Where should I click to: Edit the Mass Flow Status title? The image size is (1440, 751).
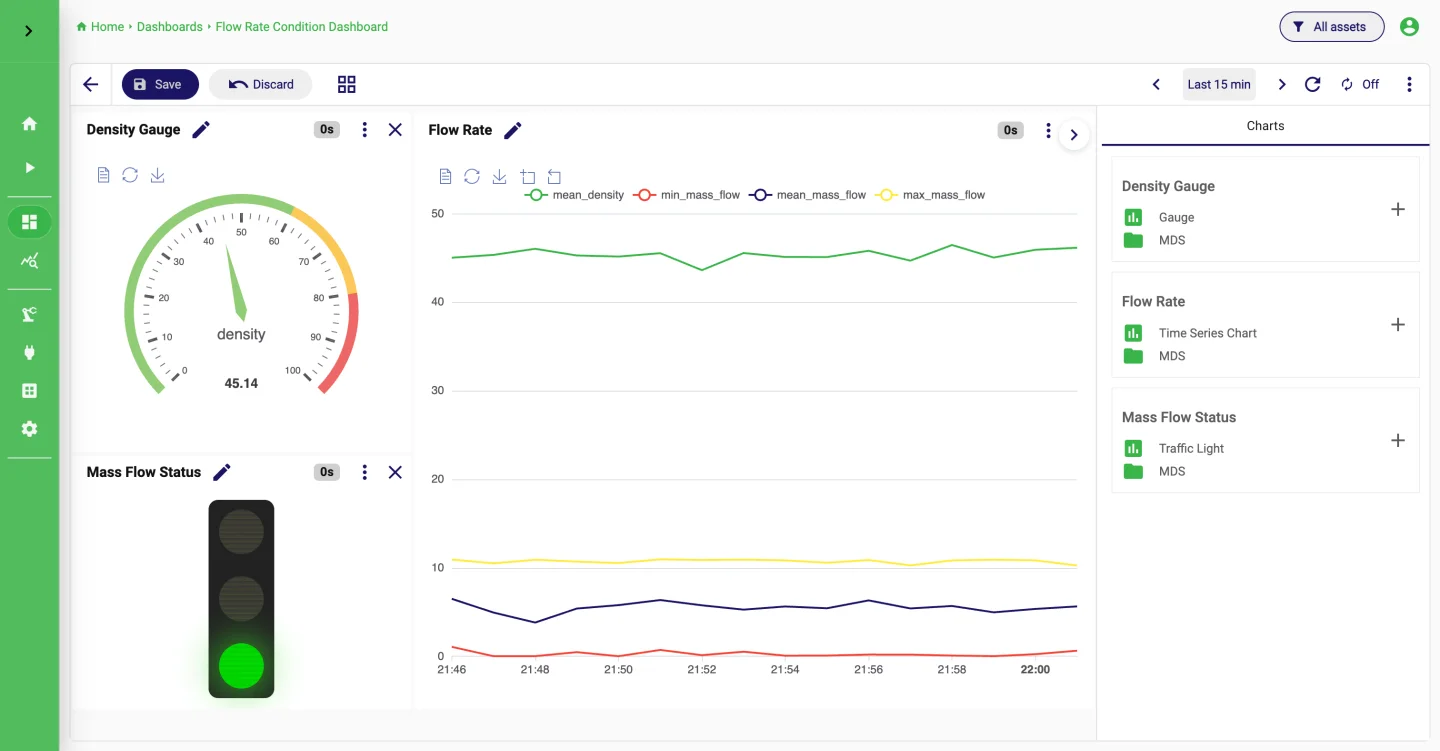point(222,472)
